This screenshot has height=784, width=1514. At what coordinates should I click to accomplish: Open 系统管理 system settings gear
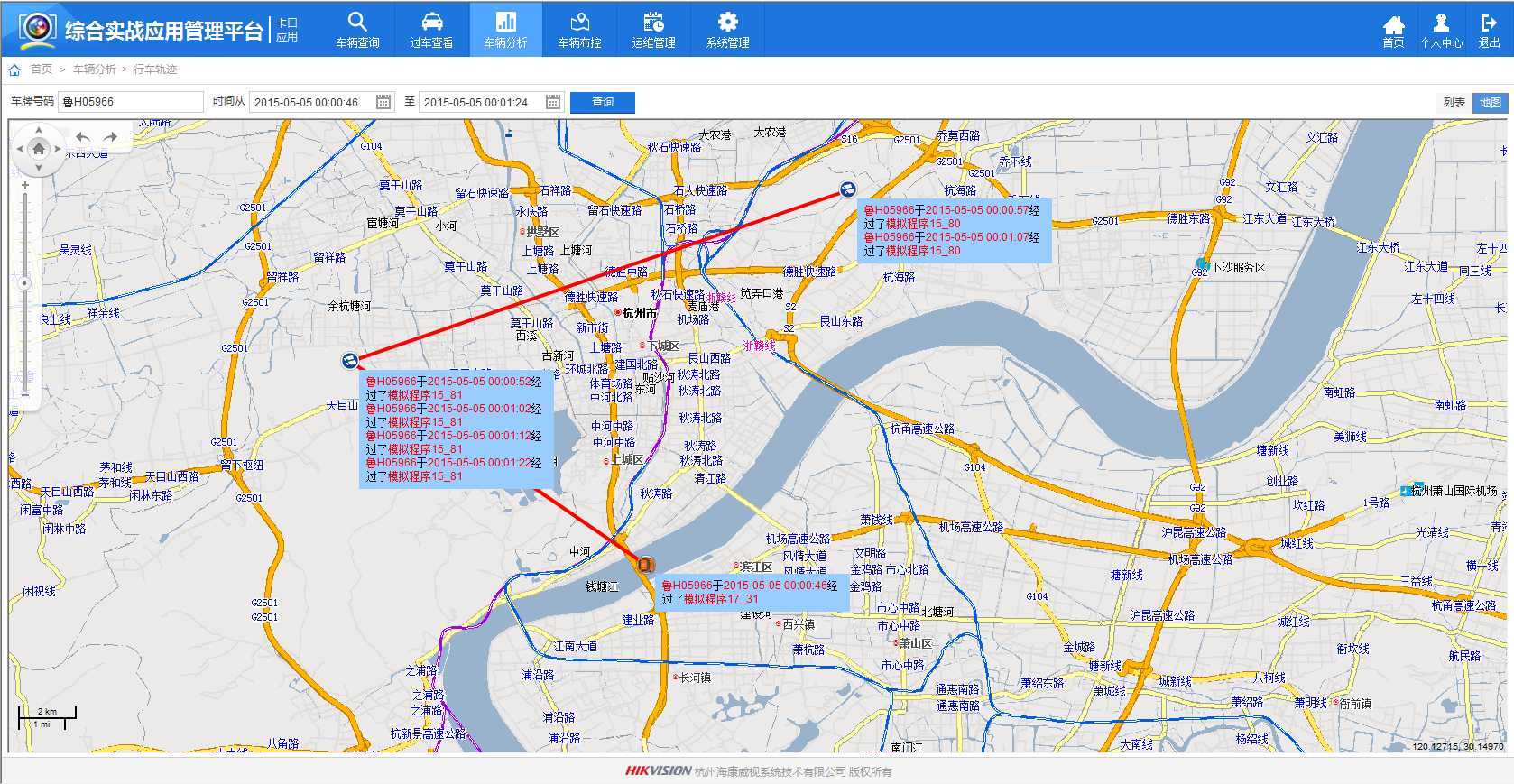point(727,29)
